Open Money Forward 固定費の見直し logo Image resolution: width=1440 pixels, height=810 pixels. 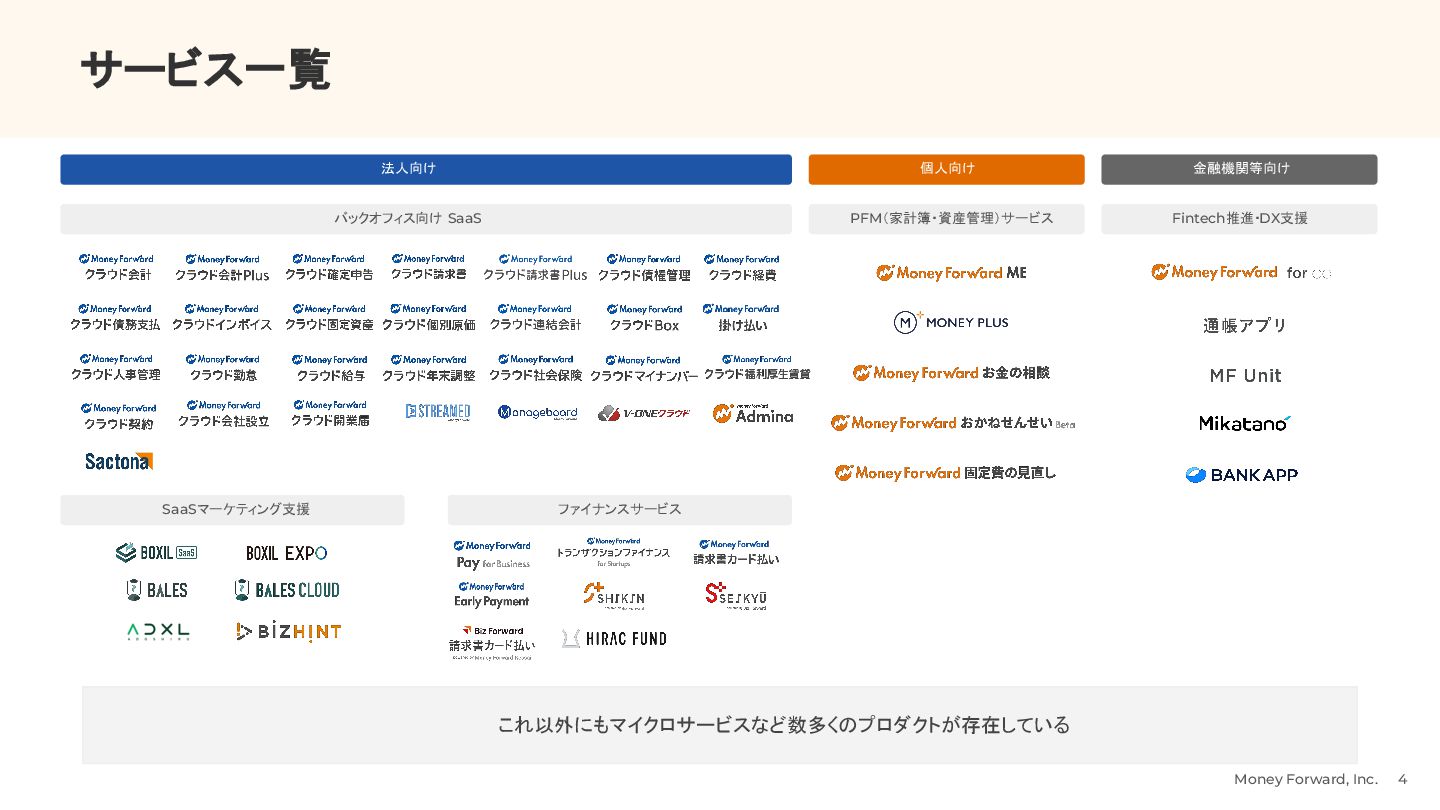point(945,473)
